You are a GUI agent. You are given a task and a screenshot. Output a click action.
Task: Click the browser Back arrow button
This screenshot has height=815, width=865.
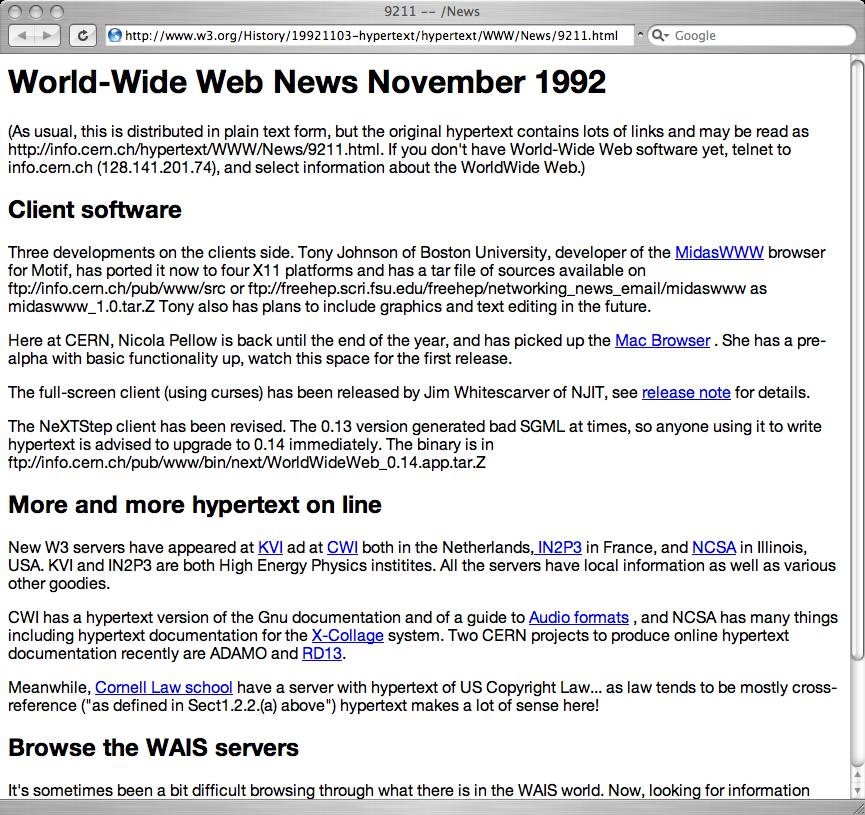click(22, 36)
